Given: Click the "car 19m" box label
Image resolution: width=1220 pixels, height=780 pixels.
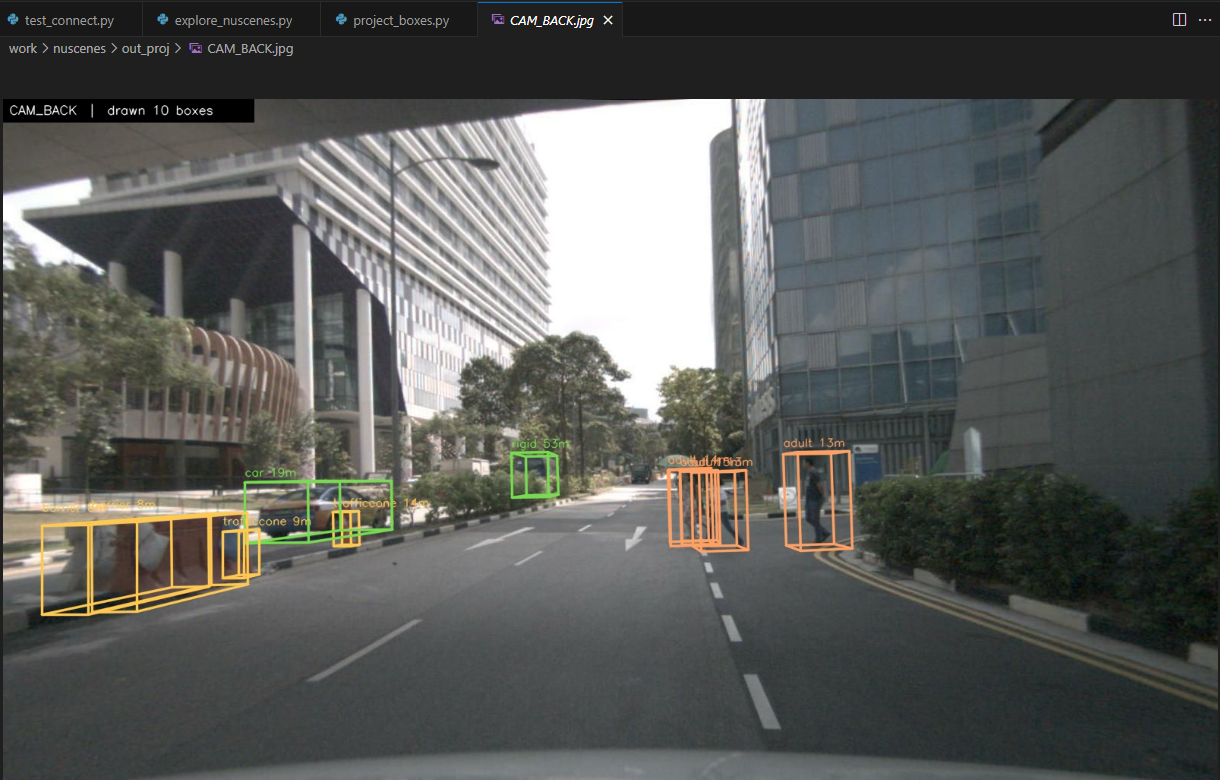Looking at the screenshot, I should 270,472.
